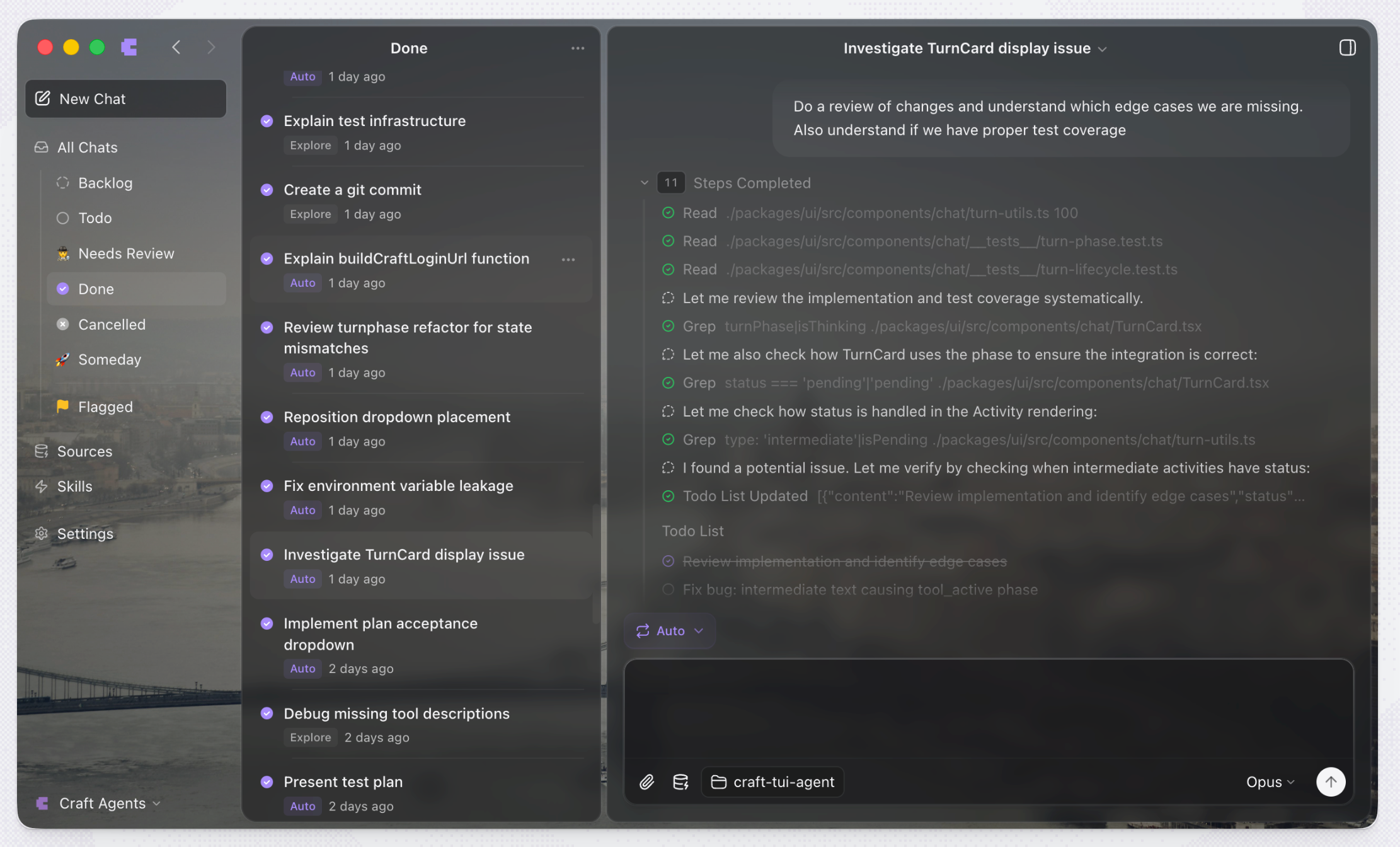Focus the message composer text area
Viewport: 1400px width, 847px height.
(x=988, y=709)
